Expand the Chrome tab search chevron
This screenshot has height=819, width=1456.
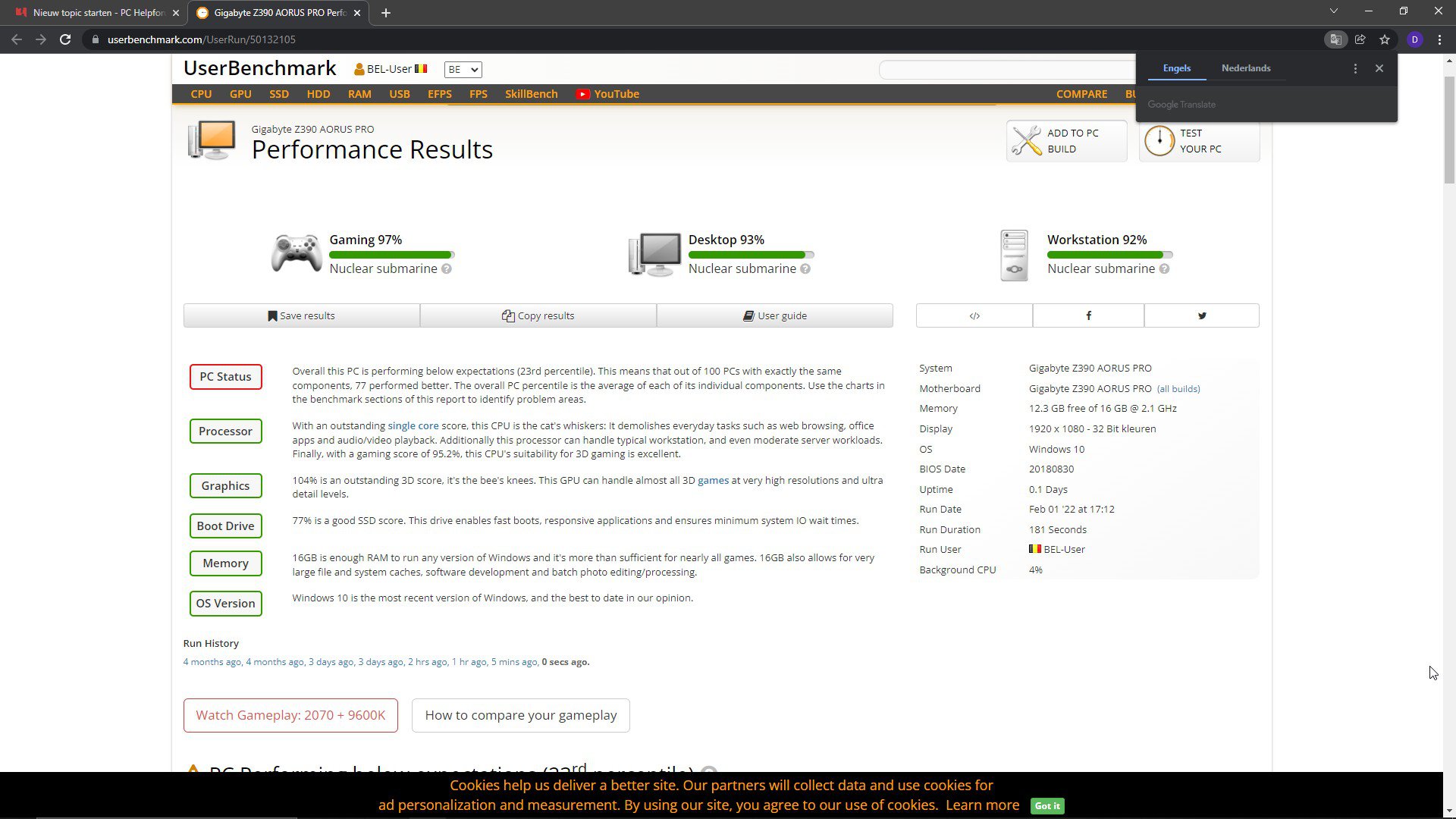click(x=1333, y=11)
